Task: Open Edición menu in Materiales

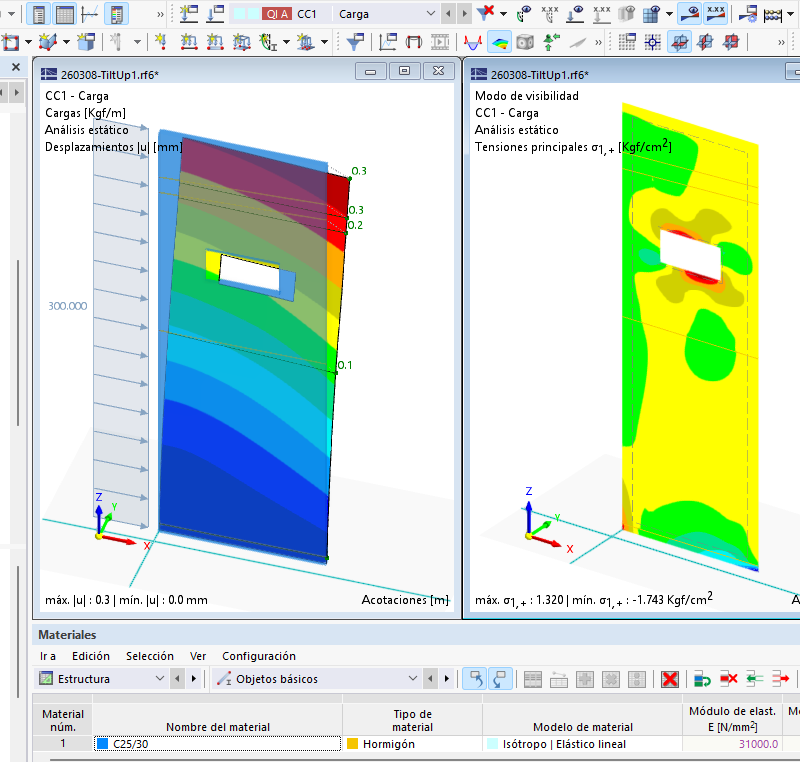Action: coord(91,656)
